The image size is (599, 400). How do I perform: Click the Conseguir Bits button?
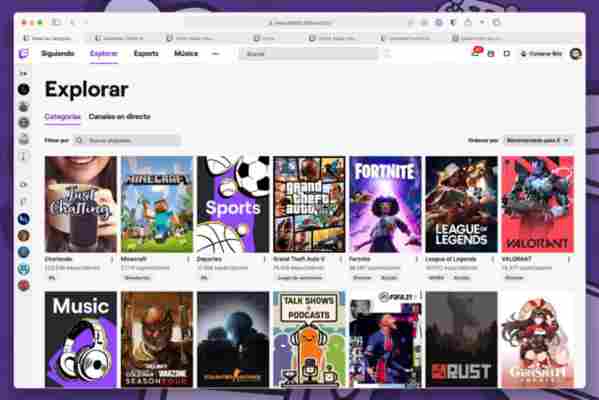coord(542,54)
